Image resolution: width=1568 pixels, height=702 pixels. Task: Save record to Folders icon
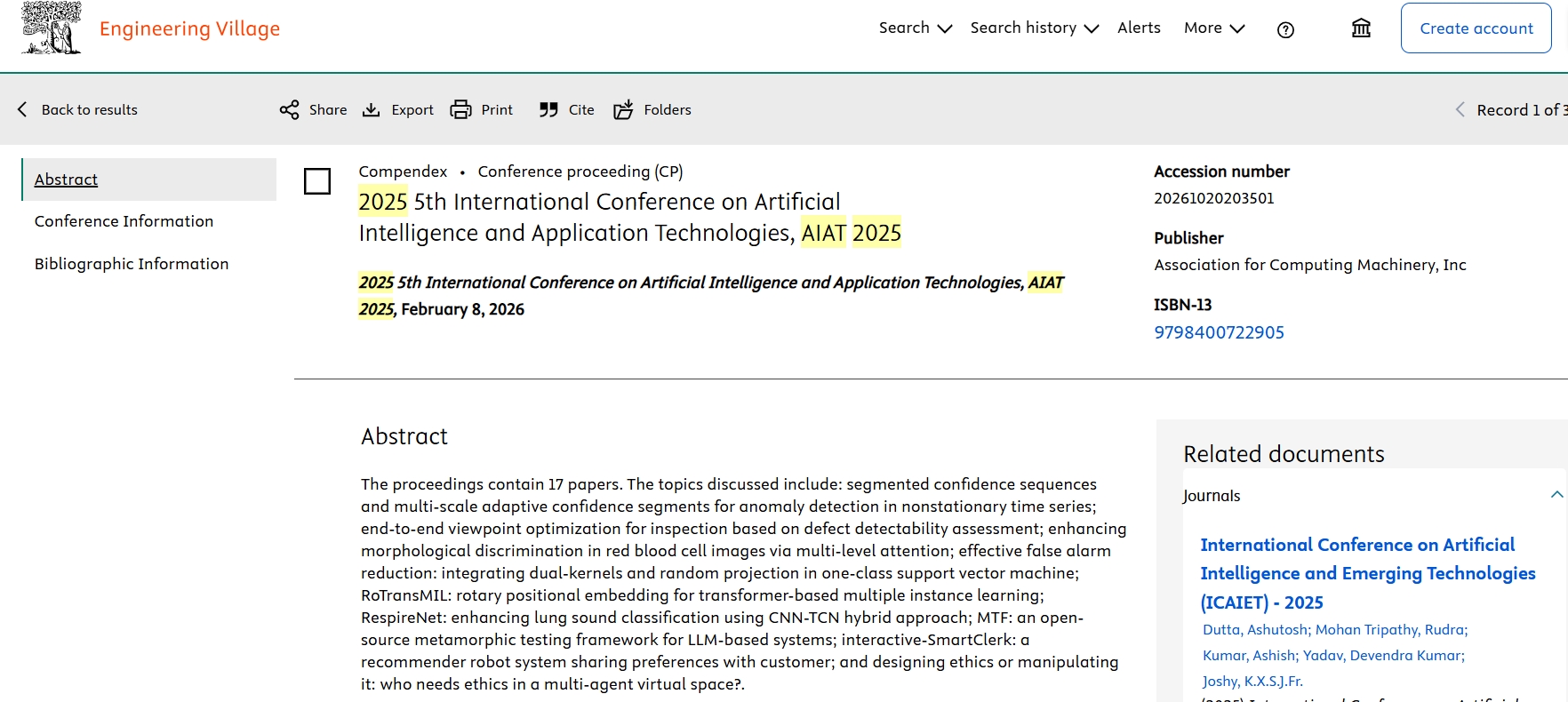pyautogui.click(x=623, y=110)
